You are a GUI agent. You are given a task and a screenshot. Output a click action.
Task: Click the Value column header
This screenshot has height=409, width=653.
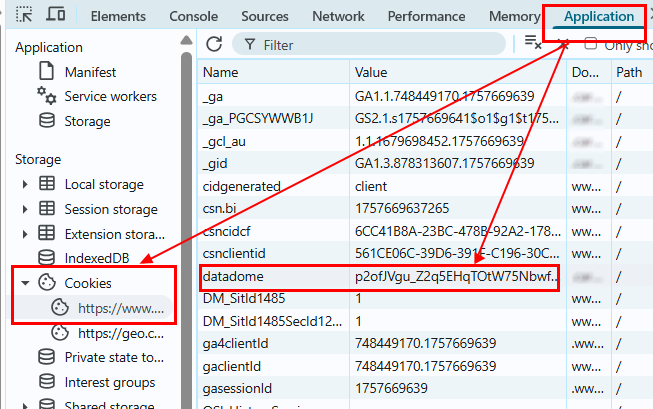[x=457, y=72]
